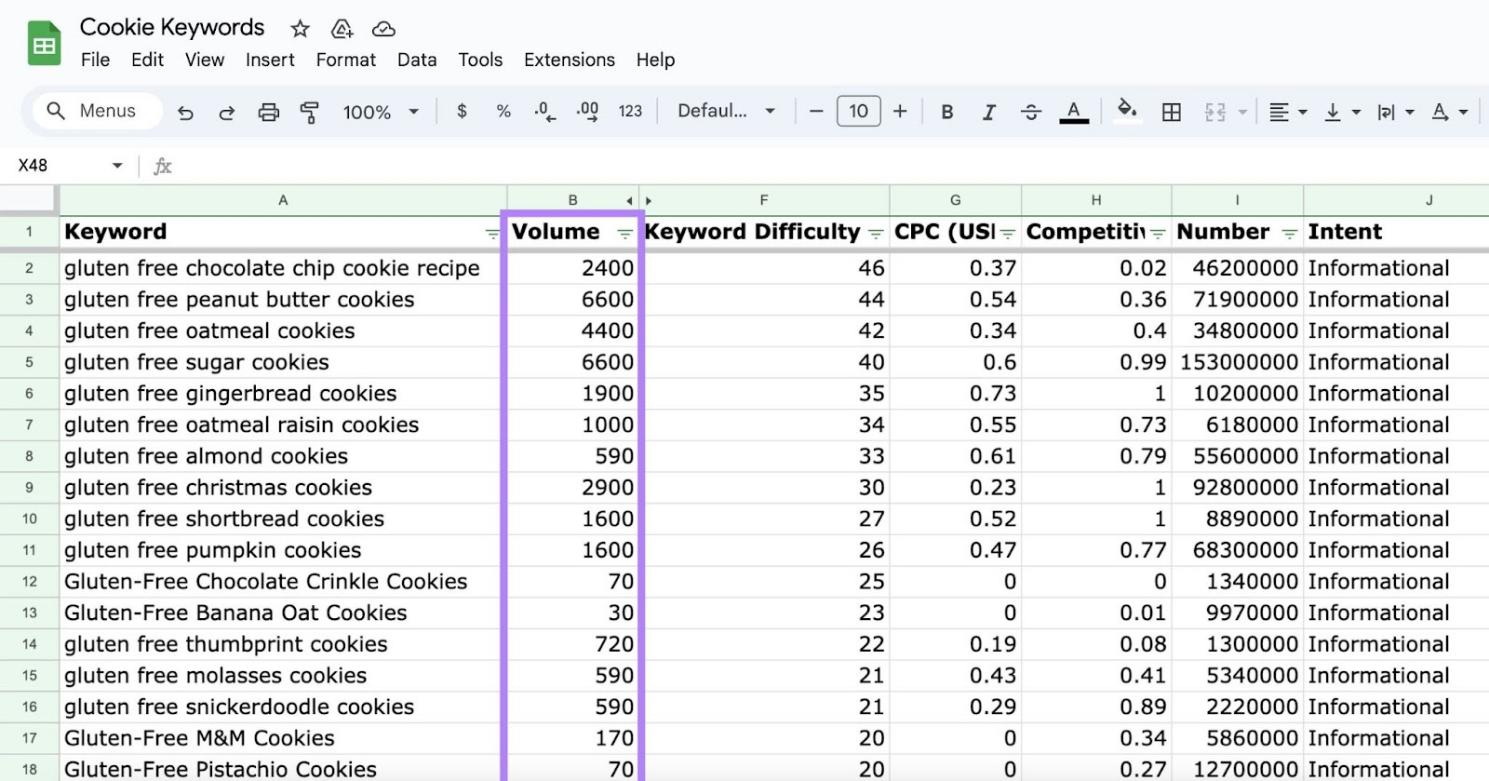
Task: Select the paint format roller icon
Action: pyautogui.click(x=310, y=112)
